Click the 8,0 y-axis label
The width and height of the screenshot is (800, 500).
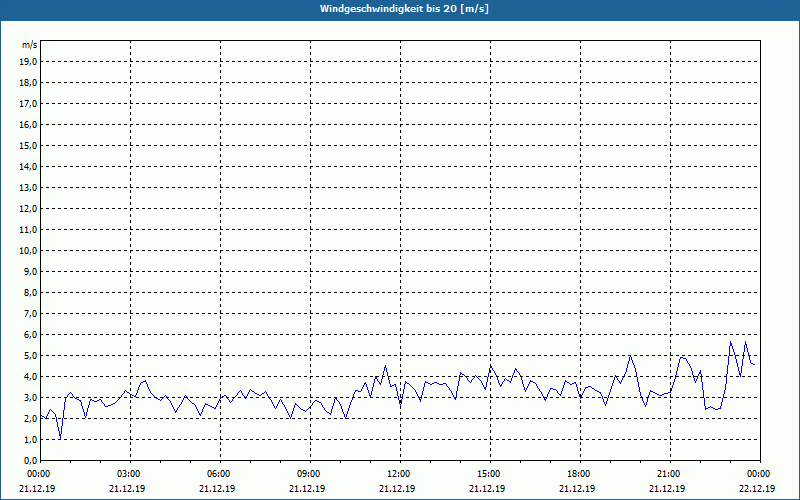coord(30,292)
